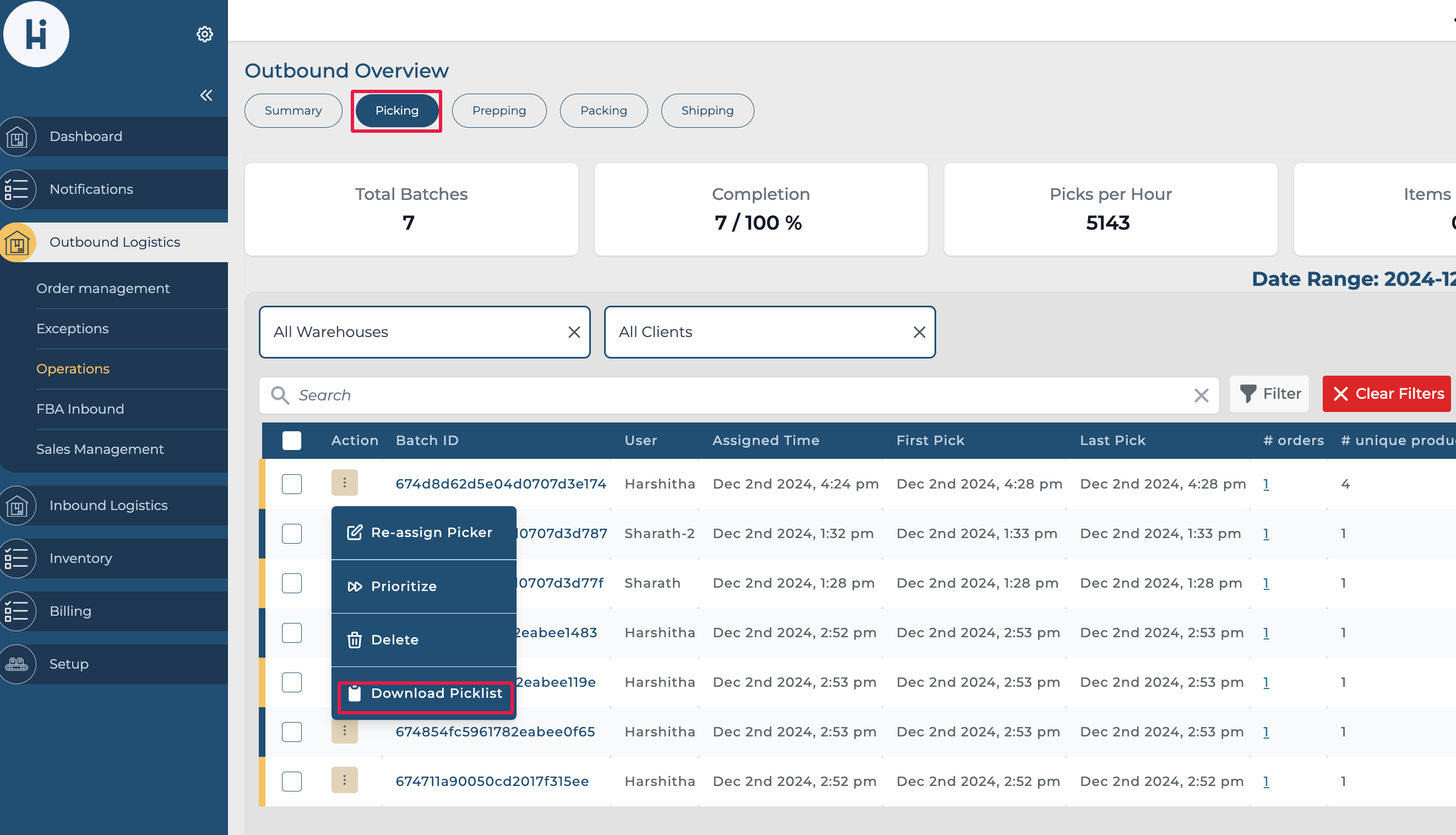
Task: Click the Dashboard warehouse icon
Action: [x=17, y=137]
